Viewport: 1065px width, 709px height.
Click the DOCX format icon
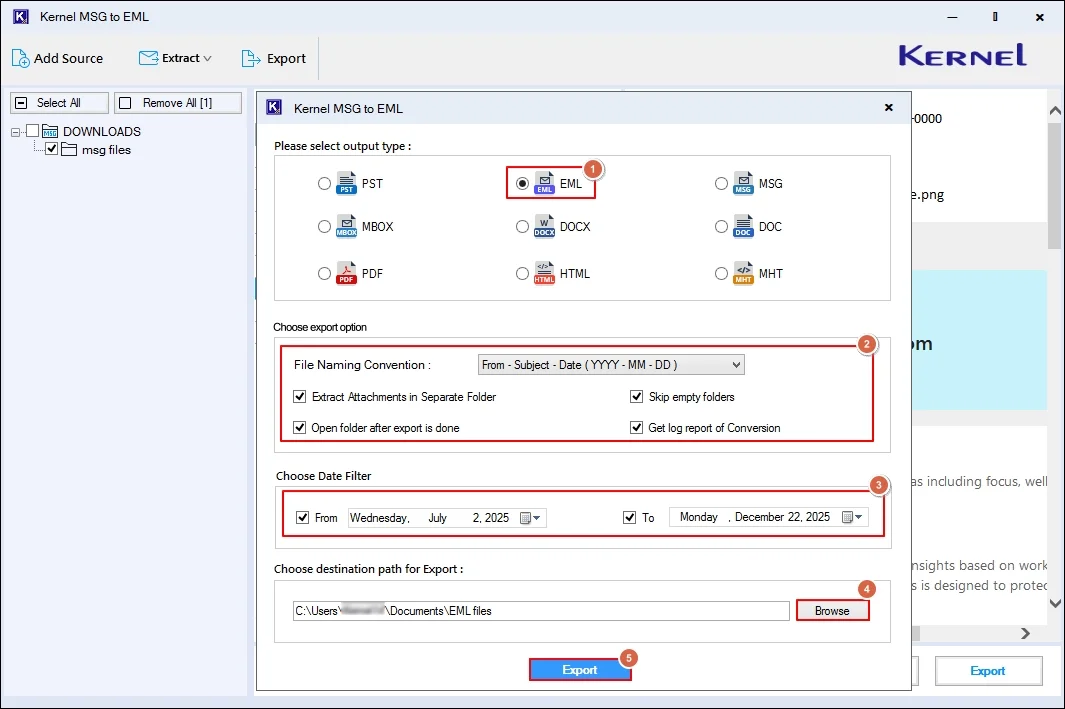[x=543, y=226]
